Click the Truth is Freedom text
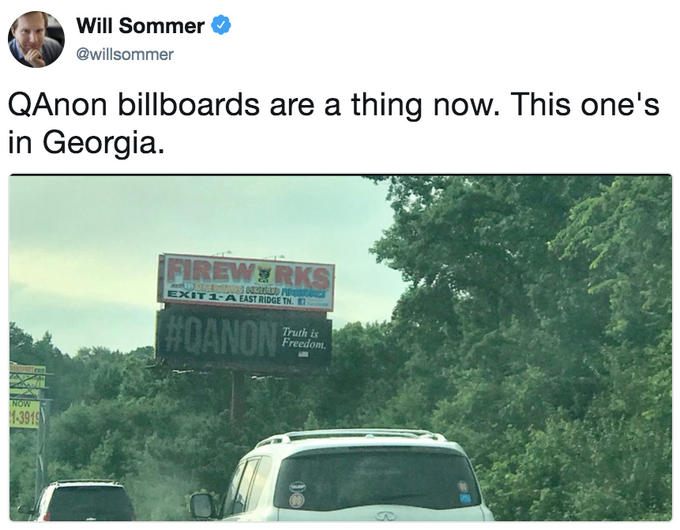680x530 pixels. point(303,338)
